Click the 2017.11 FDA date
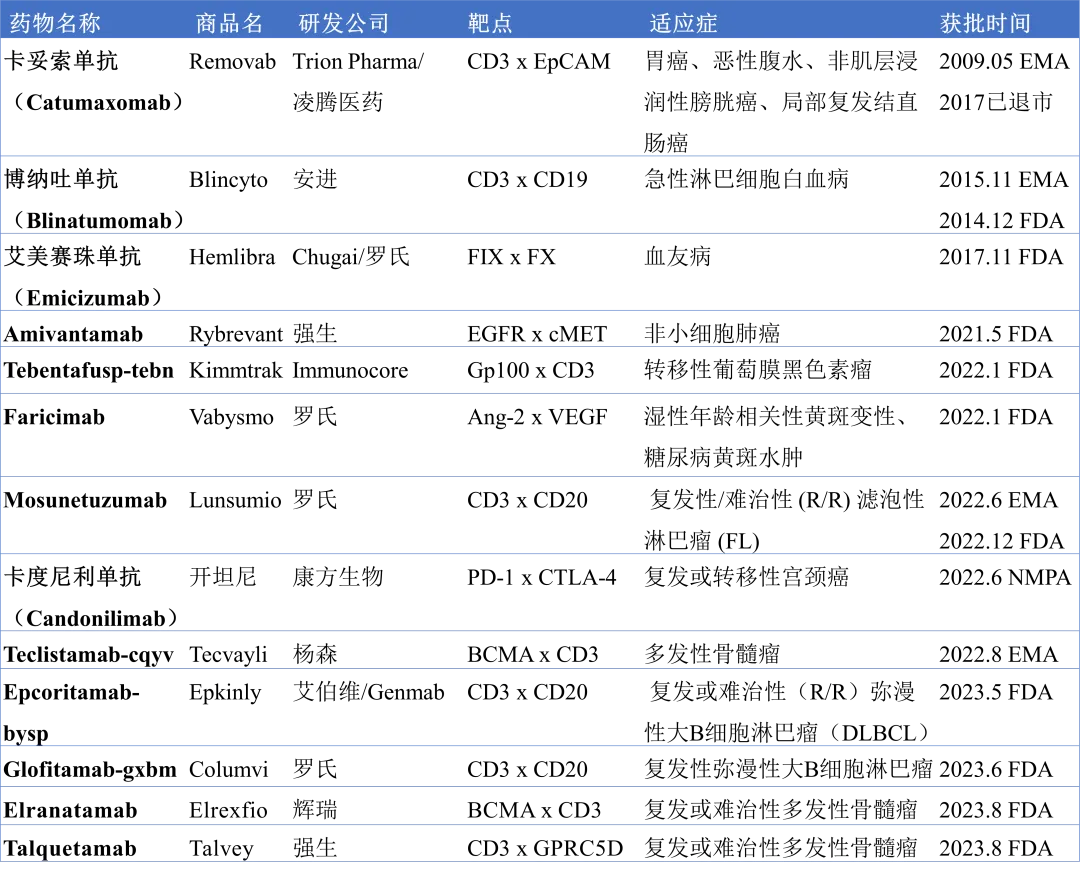The width and height of the screenshot is (1080, 875). [1001, 257]
